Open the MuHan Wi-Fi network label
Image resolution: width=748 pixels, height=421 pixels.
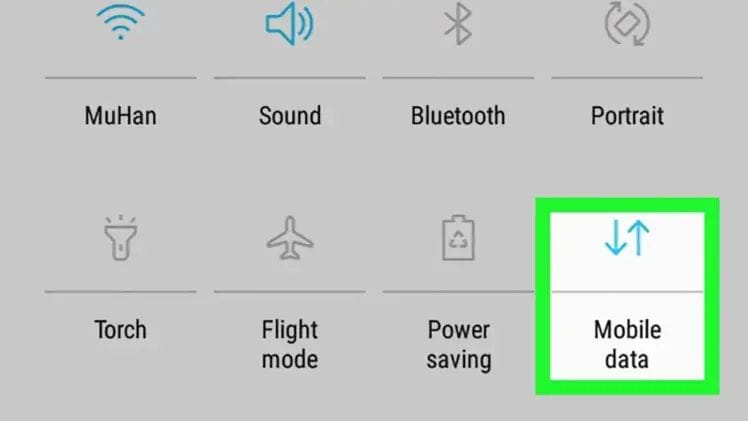pos(121,116)
